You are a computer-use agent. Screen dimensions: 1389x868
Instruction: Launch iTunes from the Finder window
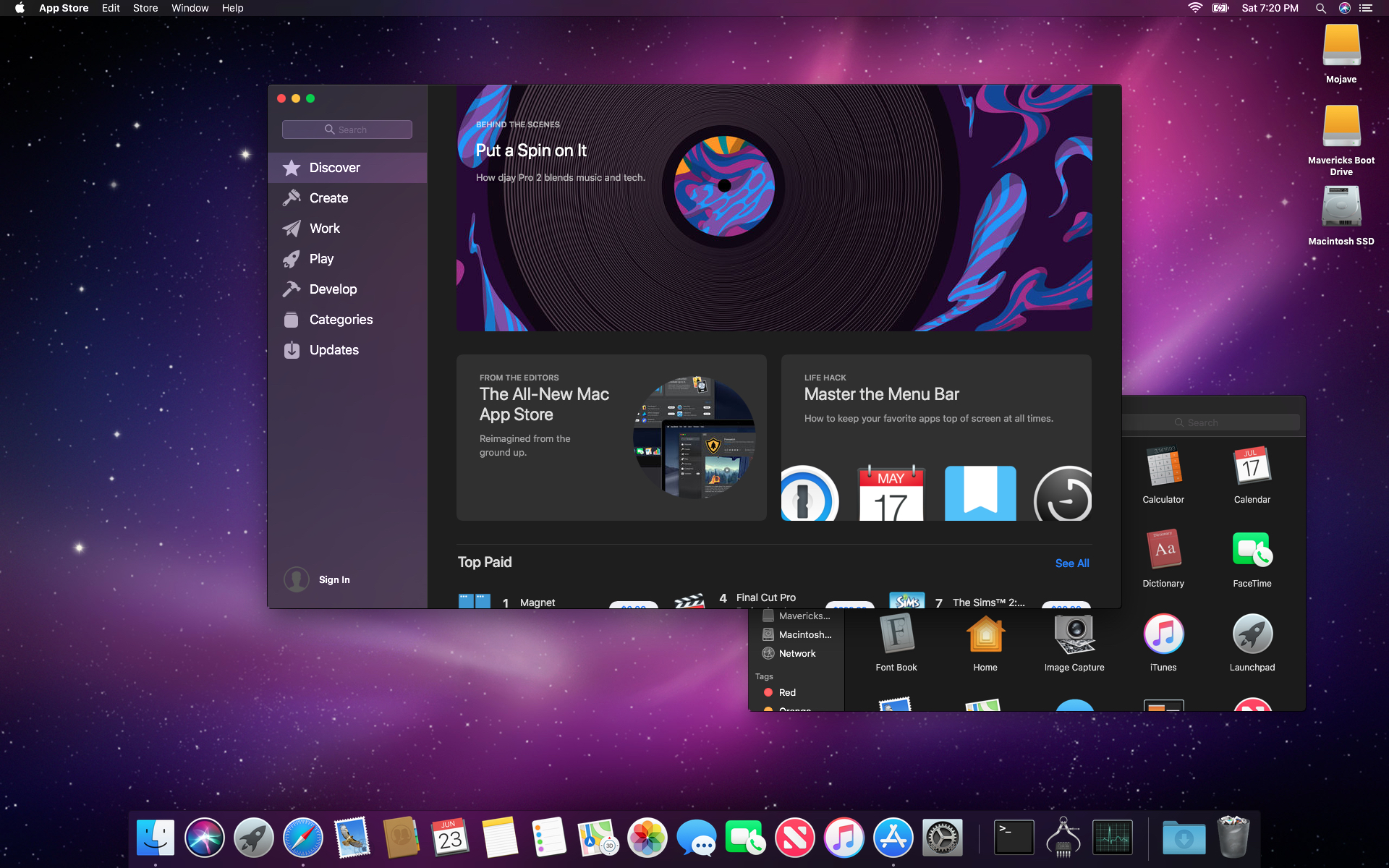[x=1163, y=635]
